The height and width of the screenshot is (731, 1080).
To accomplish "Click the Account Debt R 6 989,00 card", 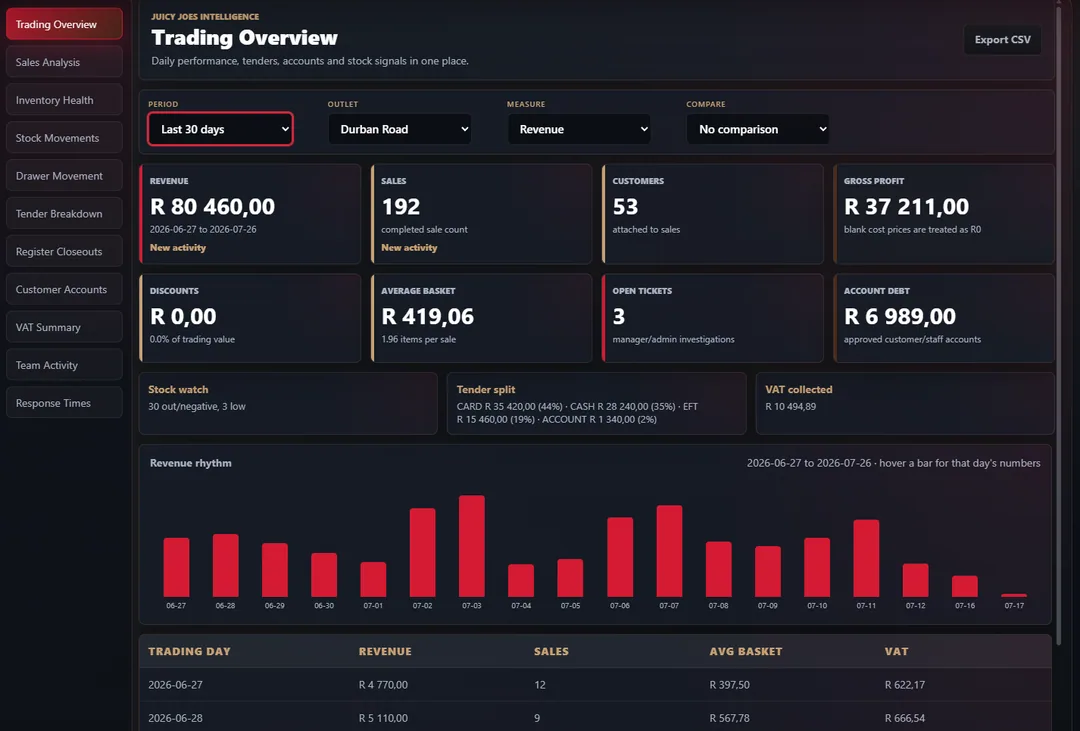I will [944, 318].
